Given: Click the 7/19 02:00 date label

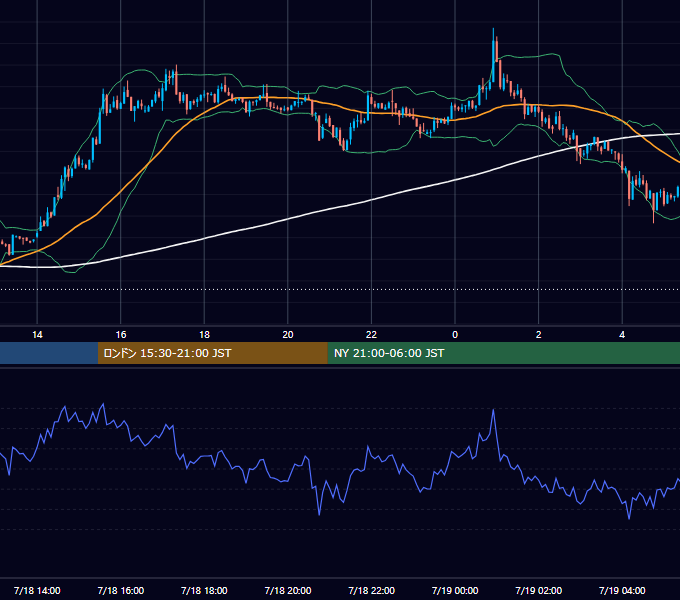Looking at the screenshot, I should pos(539,590).
